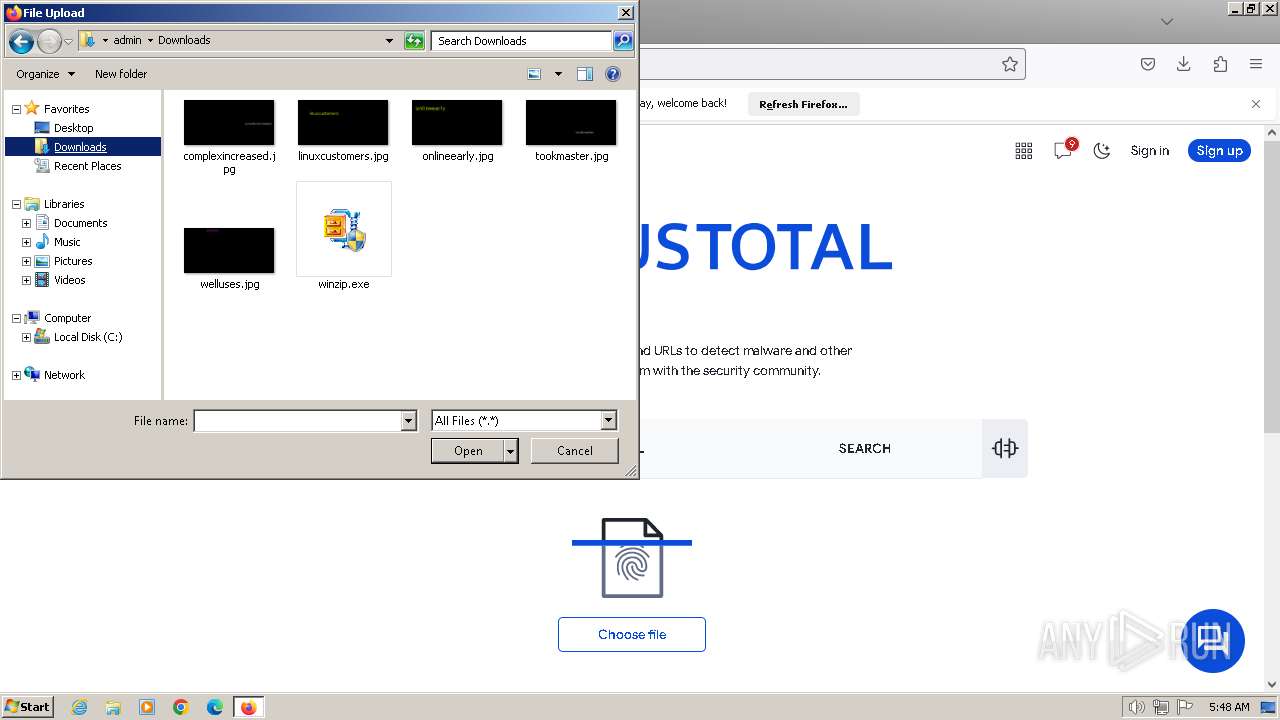
Task: Open the view options dropdown arrow
Action: point(558,74)
